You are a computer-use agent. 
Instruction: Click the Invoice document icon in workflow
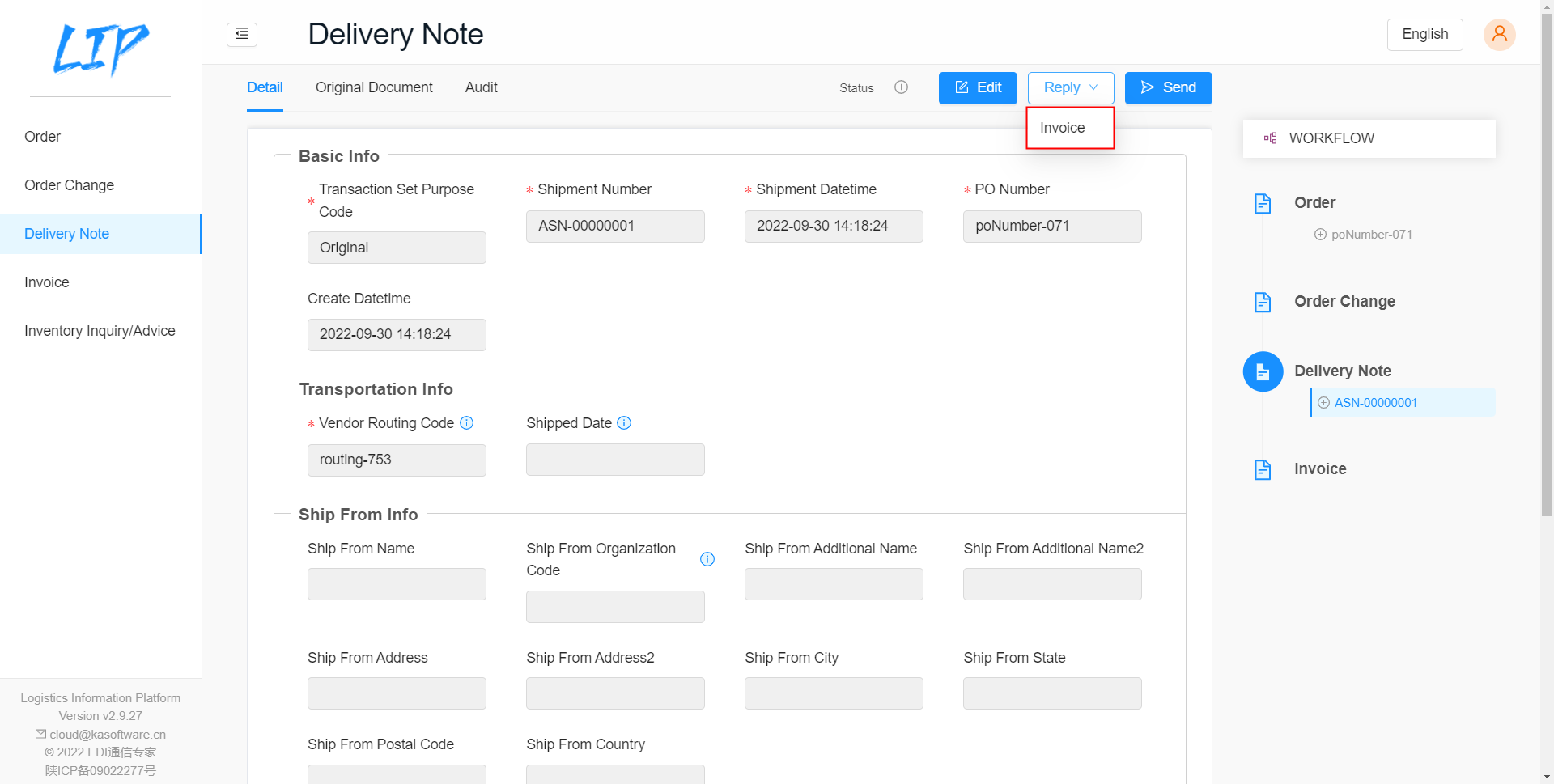[x=1263, y=469]
